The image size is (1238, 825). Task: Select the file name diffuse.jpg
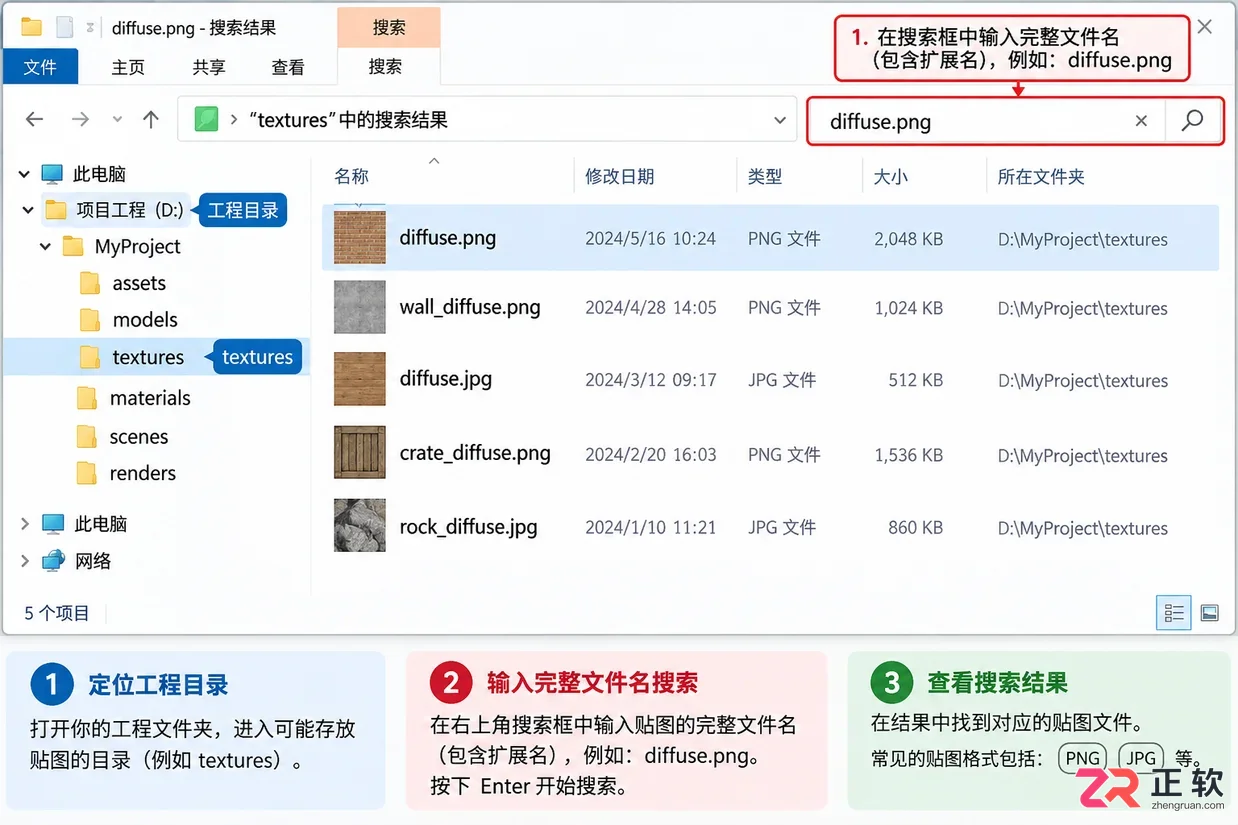(445, 379)
